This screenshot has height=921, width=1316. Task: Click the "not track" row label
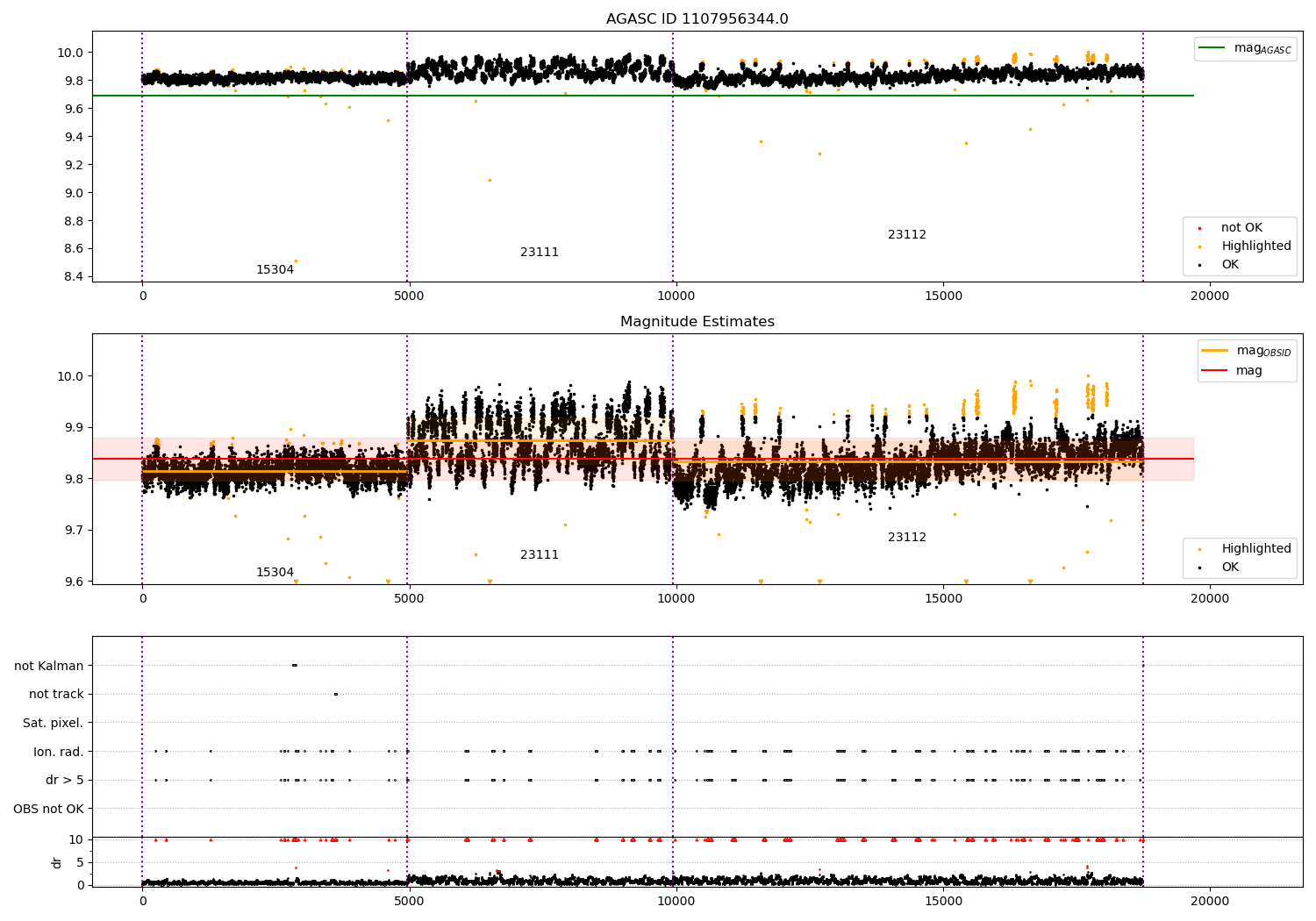(x=56, y=695)
